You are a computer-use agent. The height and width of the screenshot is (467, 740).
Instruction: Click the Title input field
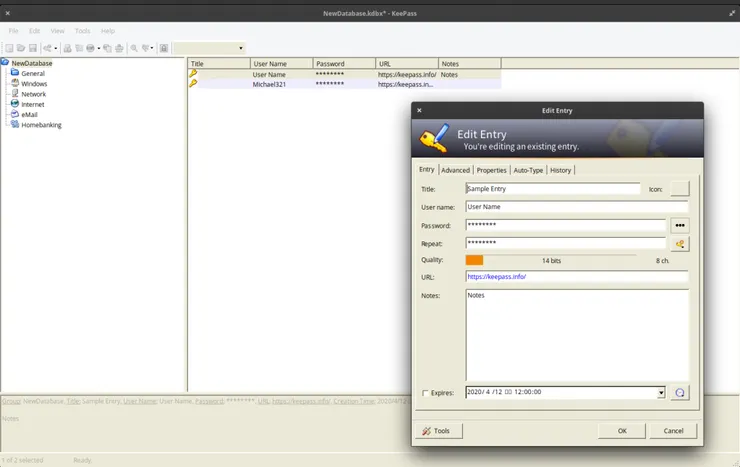point(553,189)
